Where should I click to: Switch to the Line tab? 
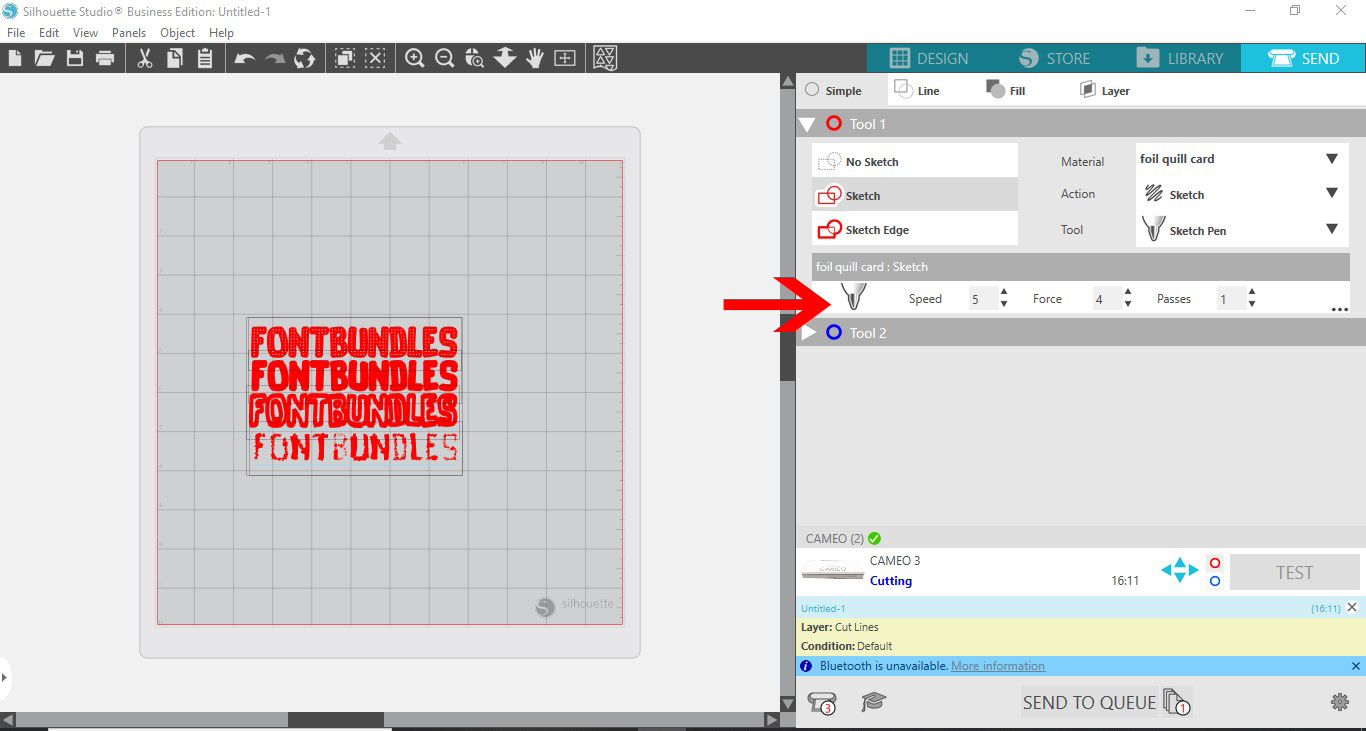coord(916,90)
